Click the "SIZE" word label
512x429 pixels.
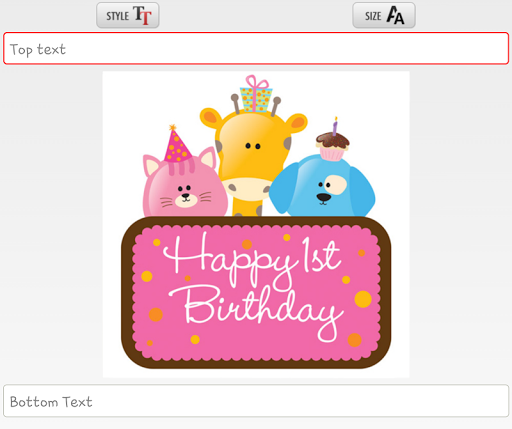pyautogui.click(x=373, y=16)
